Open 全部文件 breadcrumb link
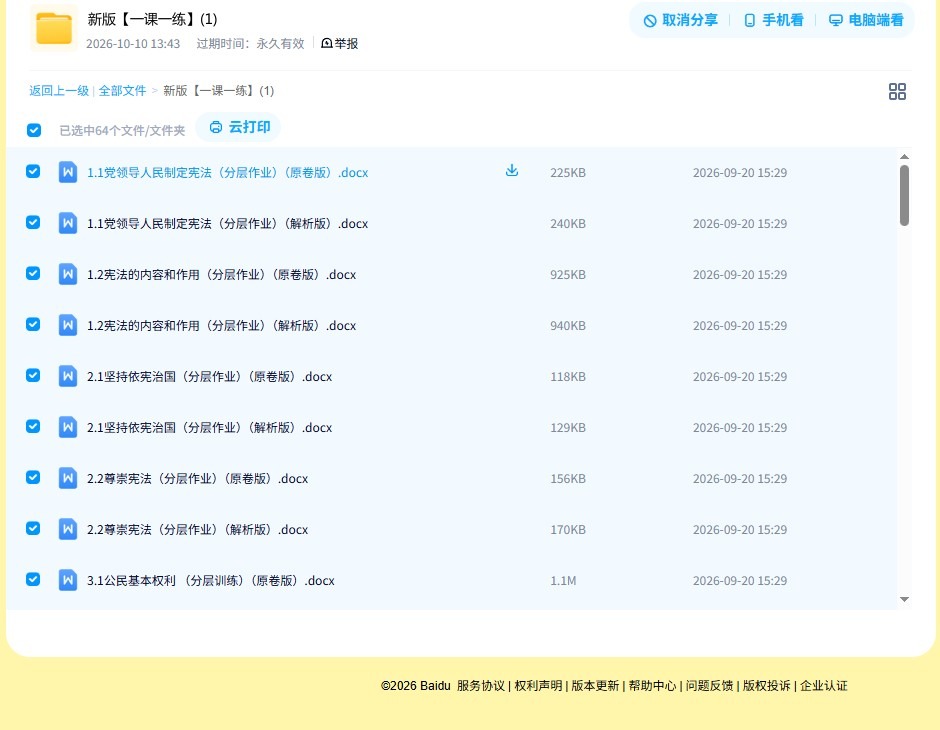The image size is (940, 730). pos(122,91)
